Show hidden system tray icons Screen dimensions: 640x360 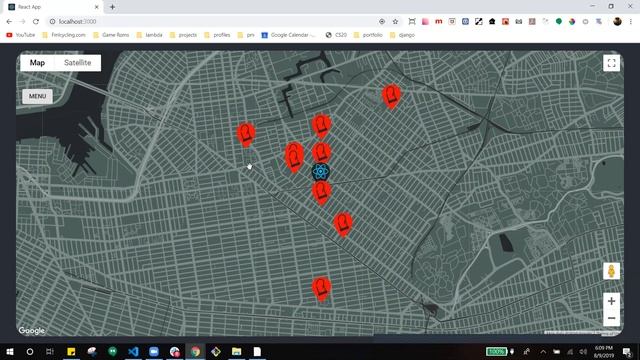543,351
